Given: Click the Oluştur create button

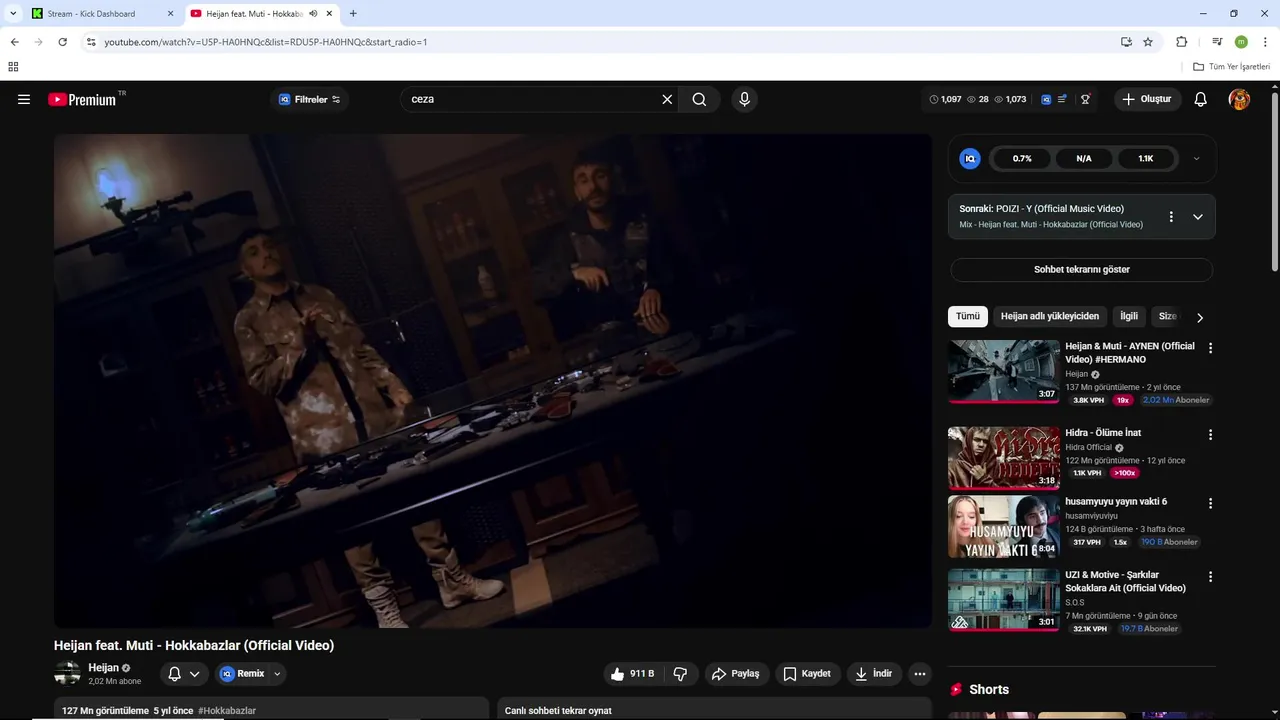Looking at the screenshot, I should [x=1147, y=99].
